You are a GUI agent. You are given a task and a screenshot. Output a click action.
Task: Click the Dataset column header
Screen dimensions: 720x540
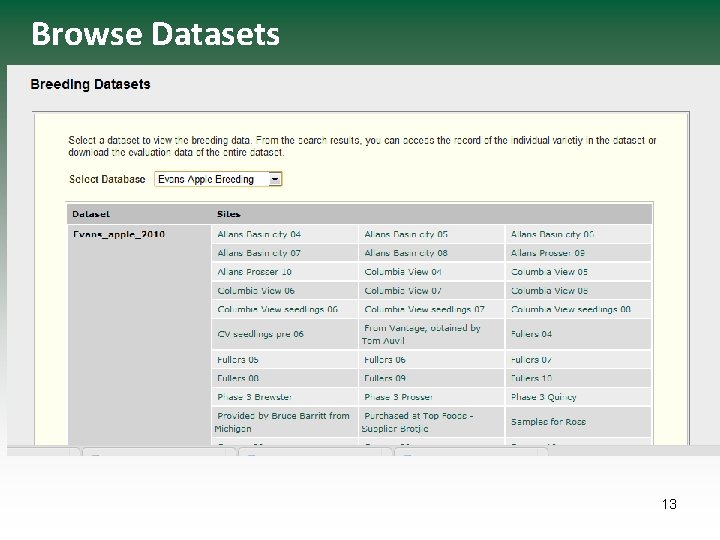coord(91,214)
